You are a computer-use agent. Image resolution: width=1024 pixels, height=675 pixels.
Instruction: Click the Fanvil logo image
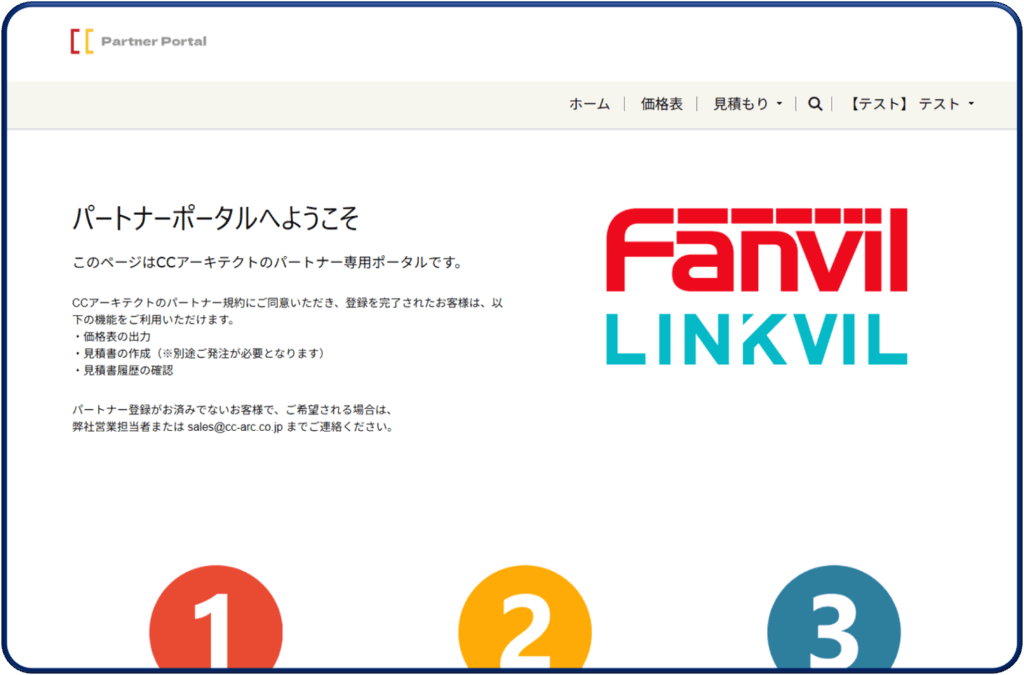(757, 250)
